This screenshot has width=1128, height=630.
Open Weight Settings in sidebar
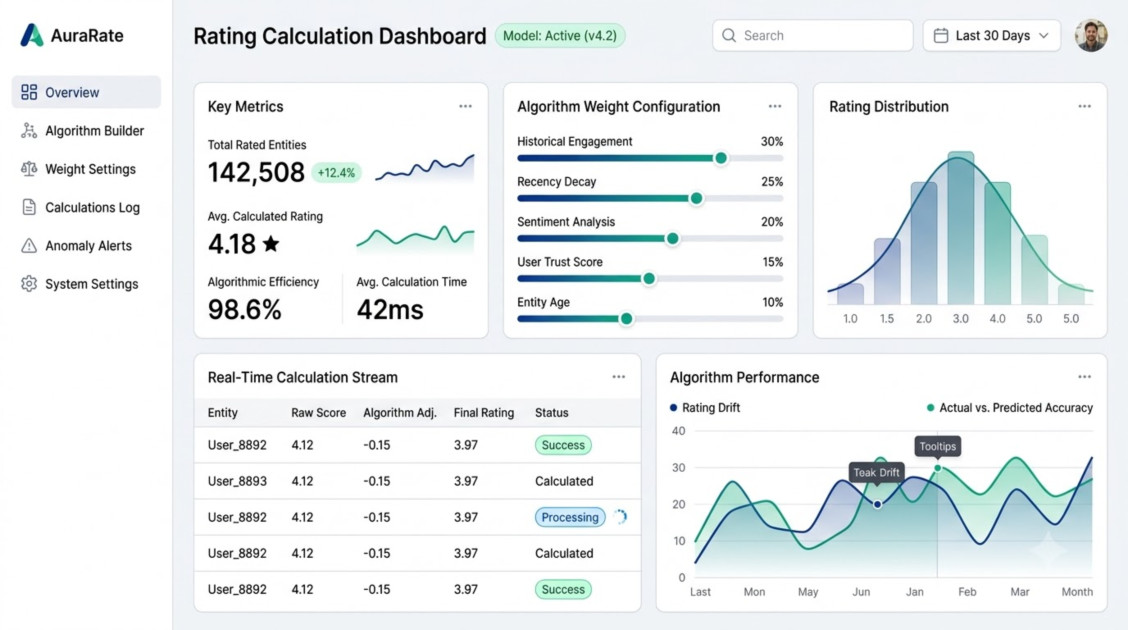pyautogui.click(x=86, y=169)
